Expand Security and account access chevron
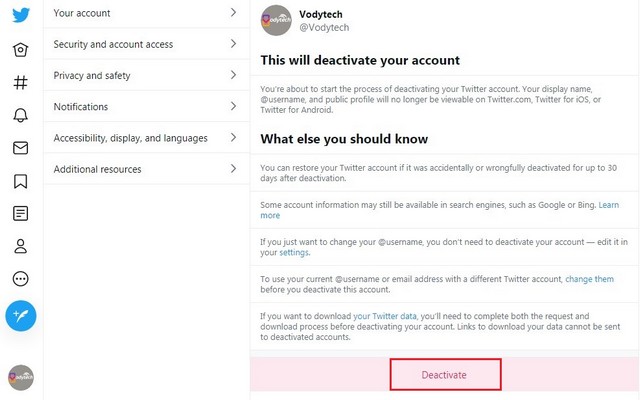Image resolution: width=640 pixels, height=400 pixels. click(x=233, y=44)
